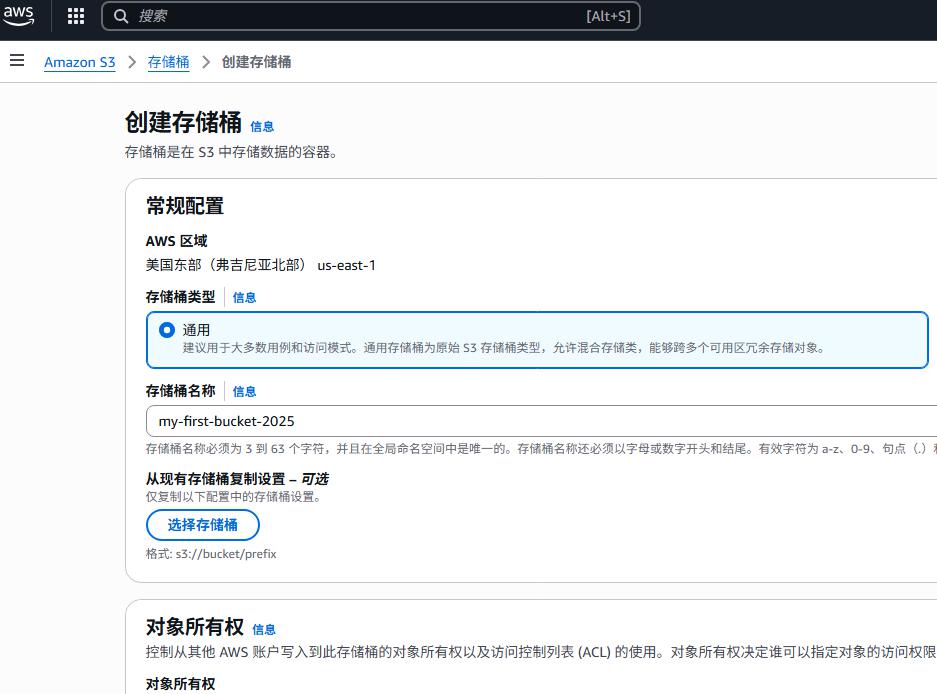Open 信息 link next to 存储桶类型
This screenshot has height=694, width=937.
point(244,297)
